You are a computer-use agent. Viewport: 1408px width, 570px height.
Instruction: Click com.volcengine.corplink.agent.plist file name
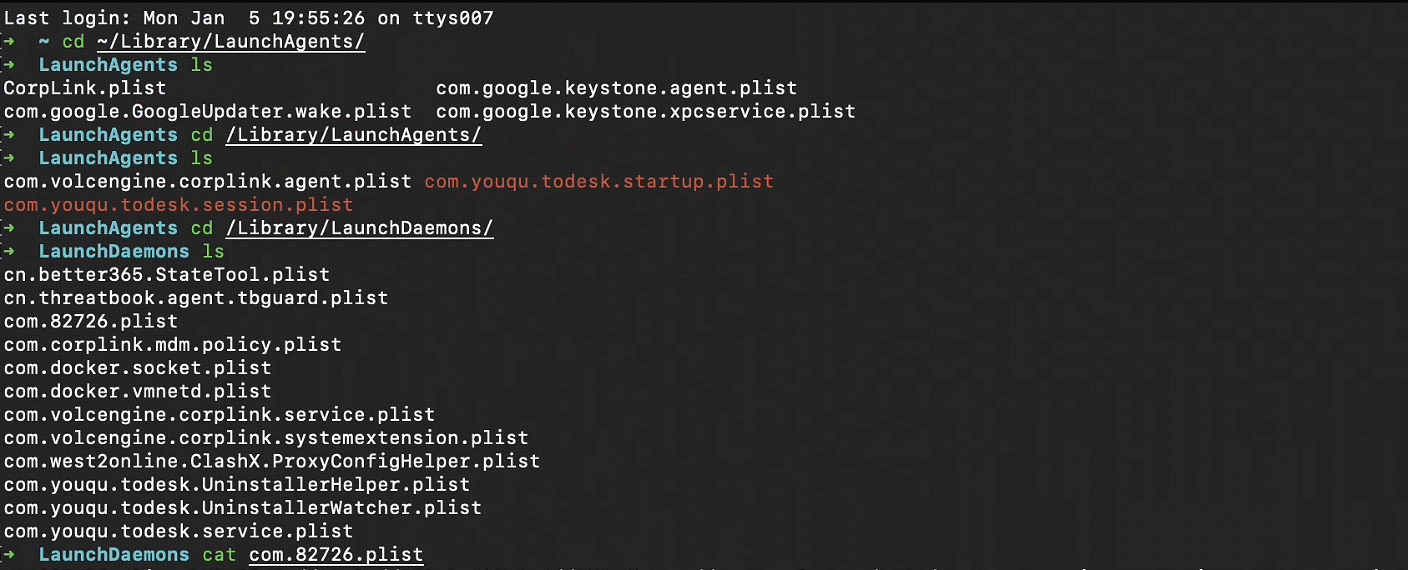click(207, 181)
